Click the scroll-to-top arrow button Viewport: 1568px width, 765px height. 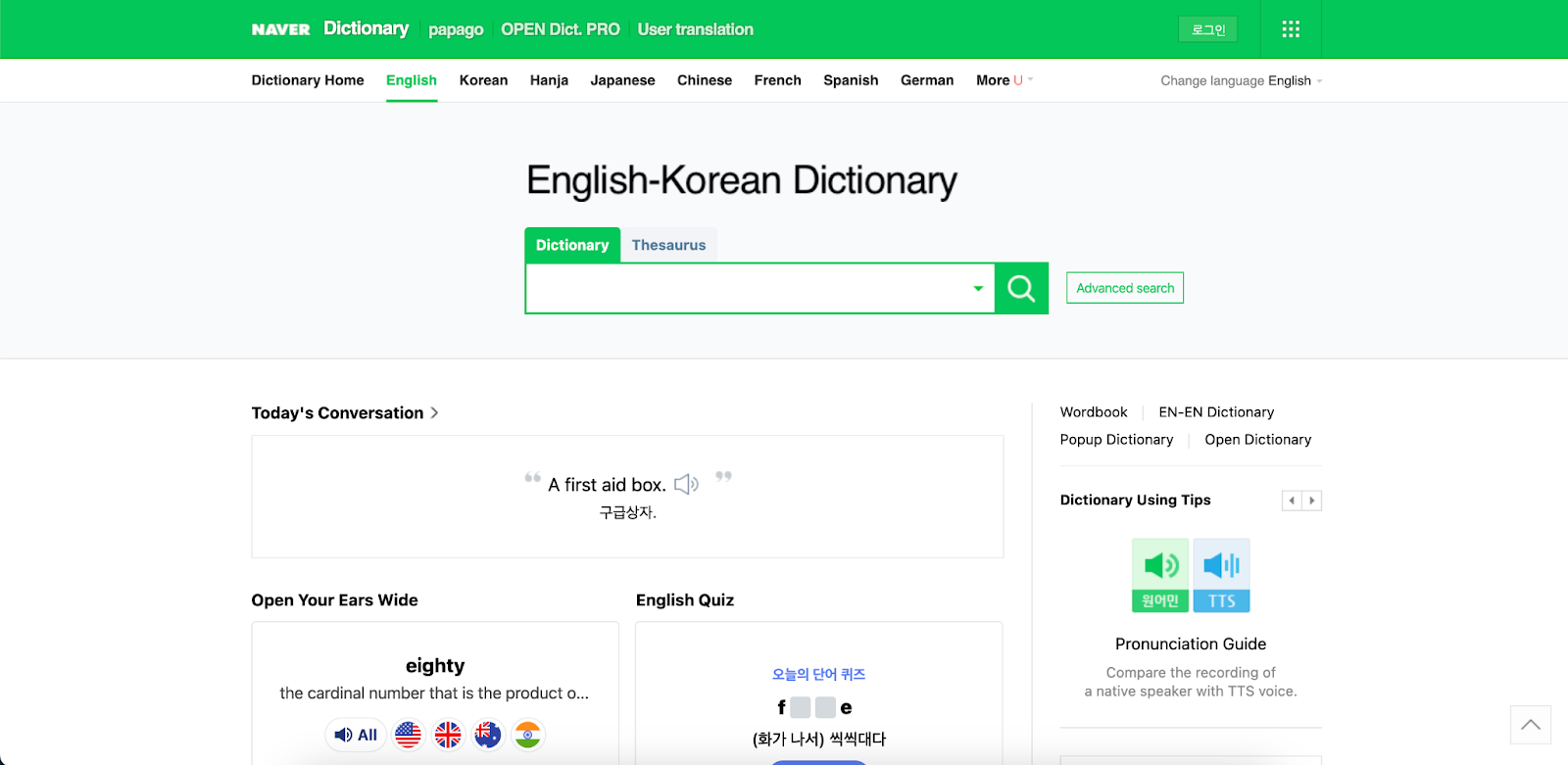click(1531, 725)
